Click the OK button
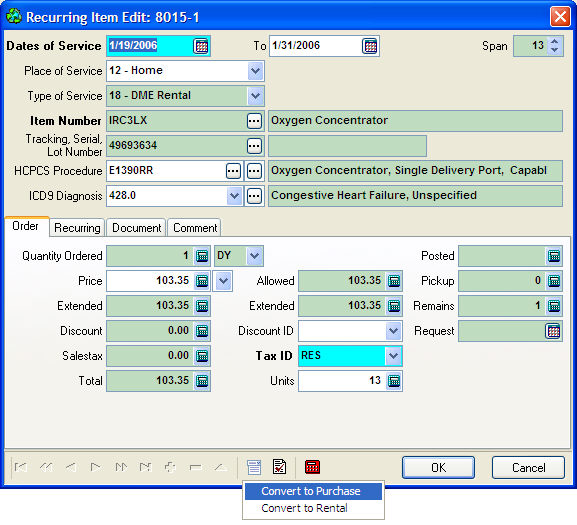The height and width of the screenshot is (525, 577). 438,468
